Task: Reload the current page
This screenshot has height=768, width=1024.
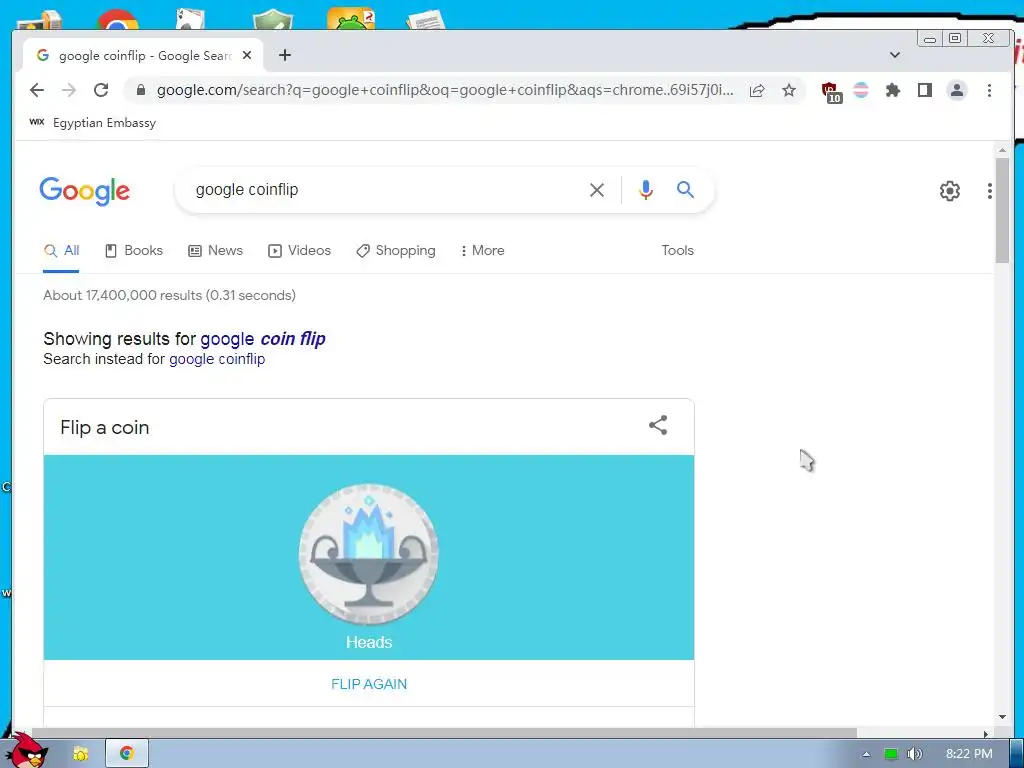Action: (101, 90)
